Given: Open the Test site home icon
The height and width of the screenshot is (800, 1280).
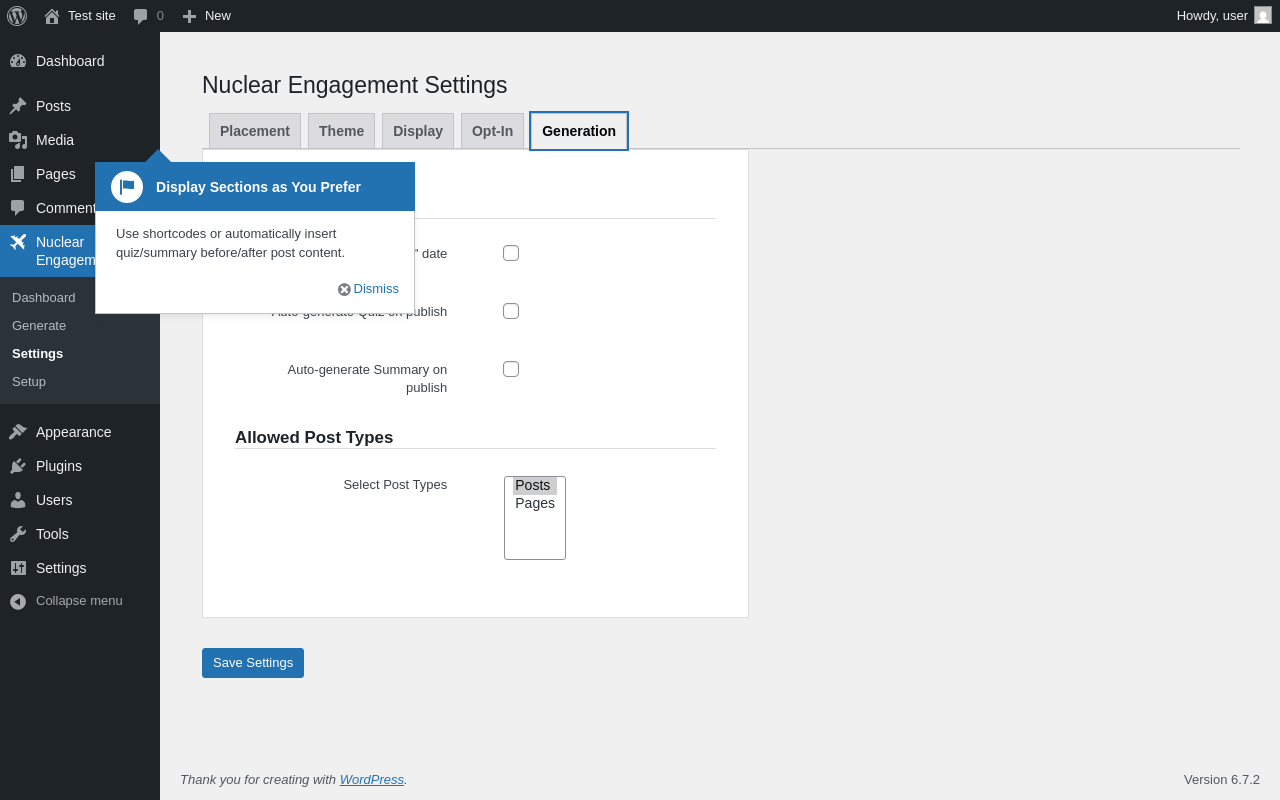Looking at the screenshot, I should coord(52,16).
